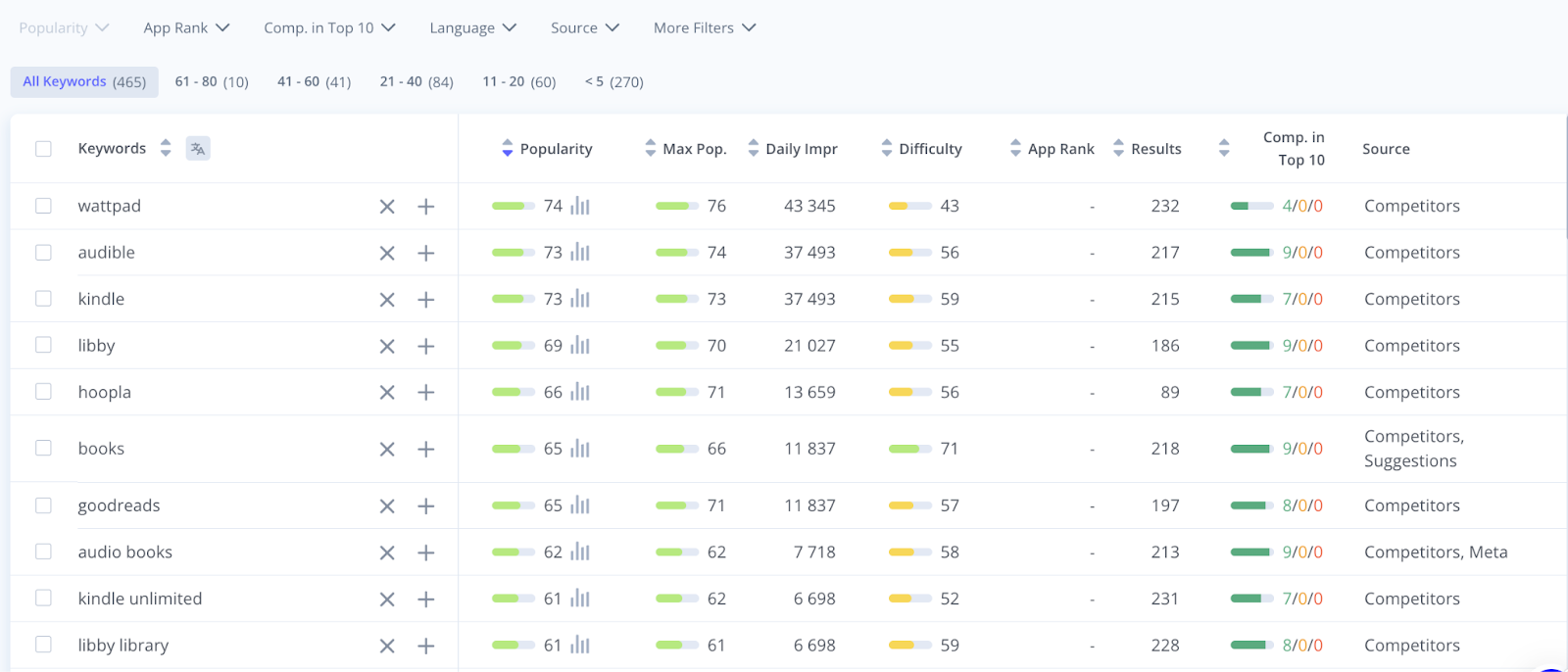Expand the Source filter dropdown
Screen dimensions: 1568x672
585,28
